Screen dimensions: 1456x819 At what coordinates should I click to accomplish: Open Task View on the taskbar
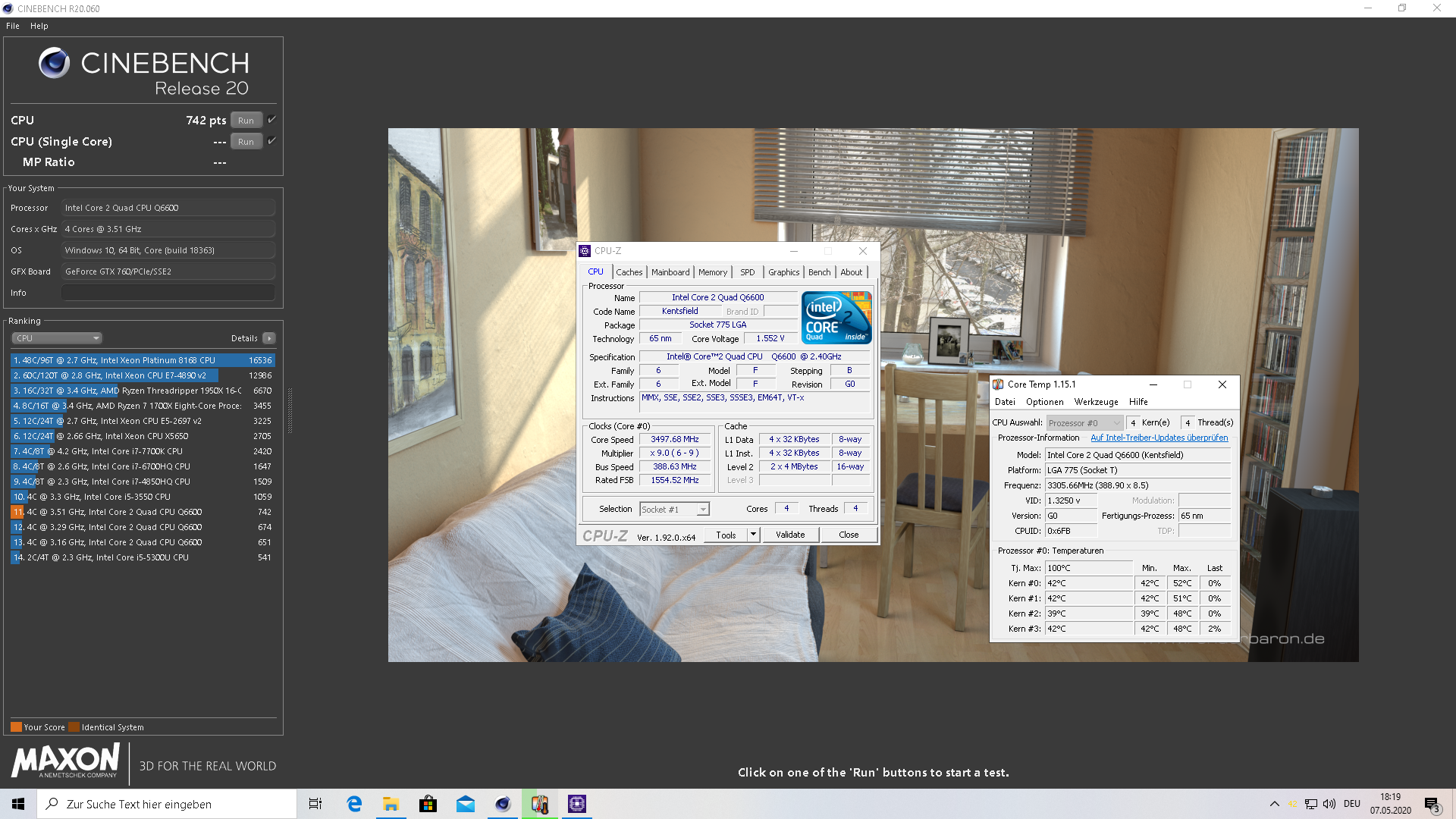(x=315, y=804)
